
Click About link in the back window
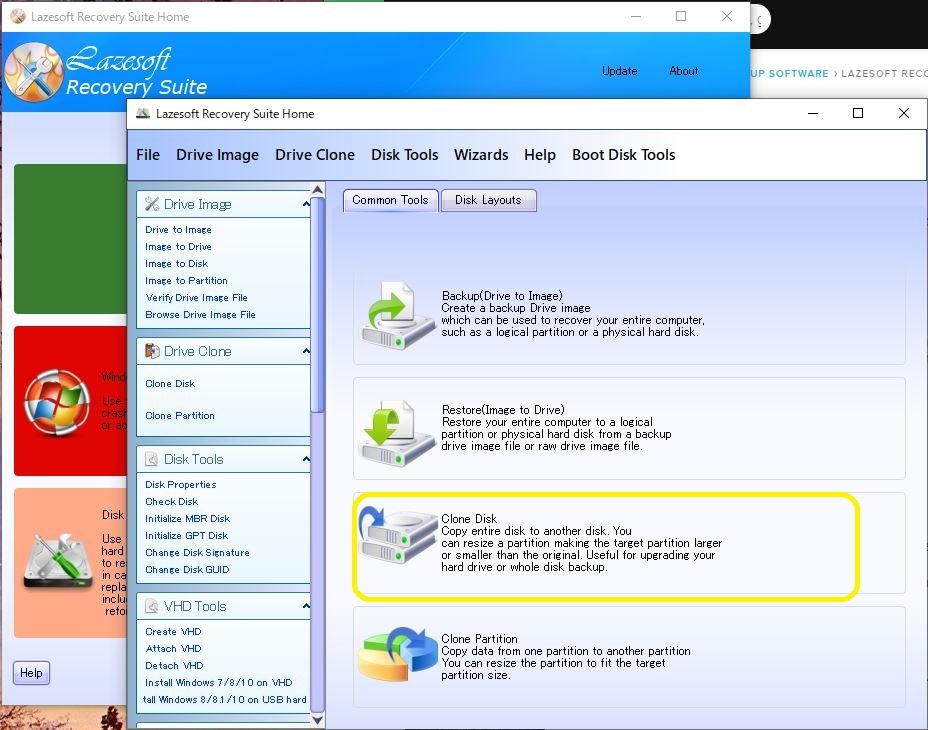pos(684,71)
